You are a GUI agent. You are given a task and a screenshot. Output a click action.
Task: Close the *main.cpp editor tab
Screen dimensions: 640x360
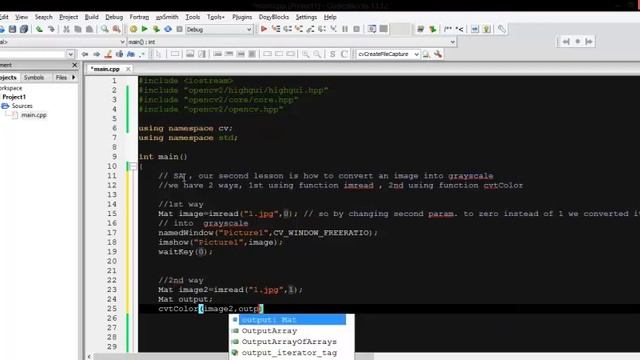pos(128,69)
